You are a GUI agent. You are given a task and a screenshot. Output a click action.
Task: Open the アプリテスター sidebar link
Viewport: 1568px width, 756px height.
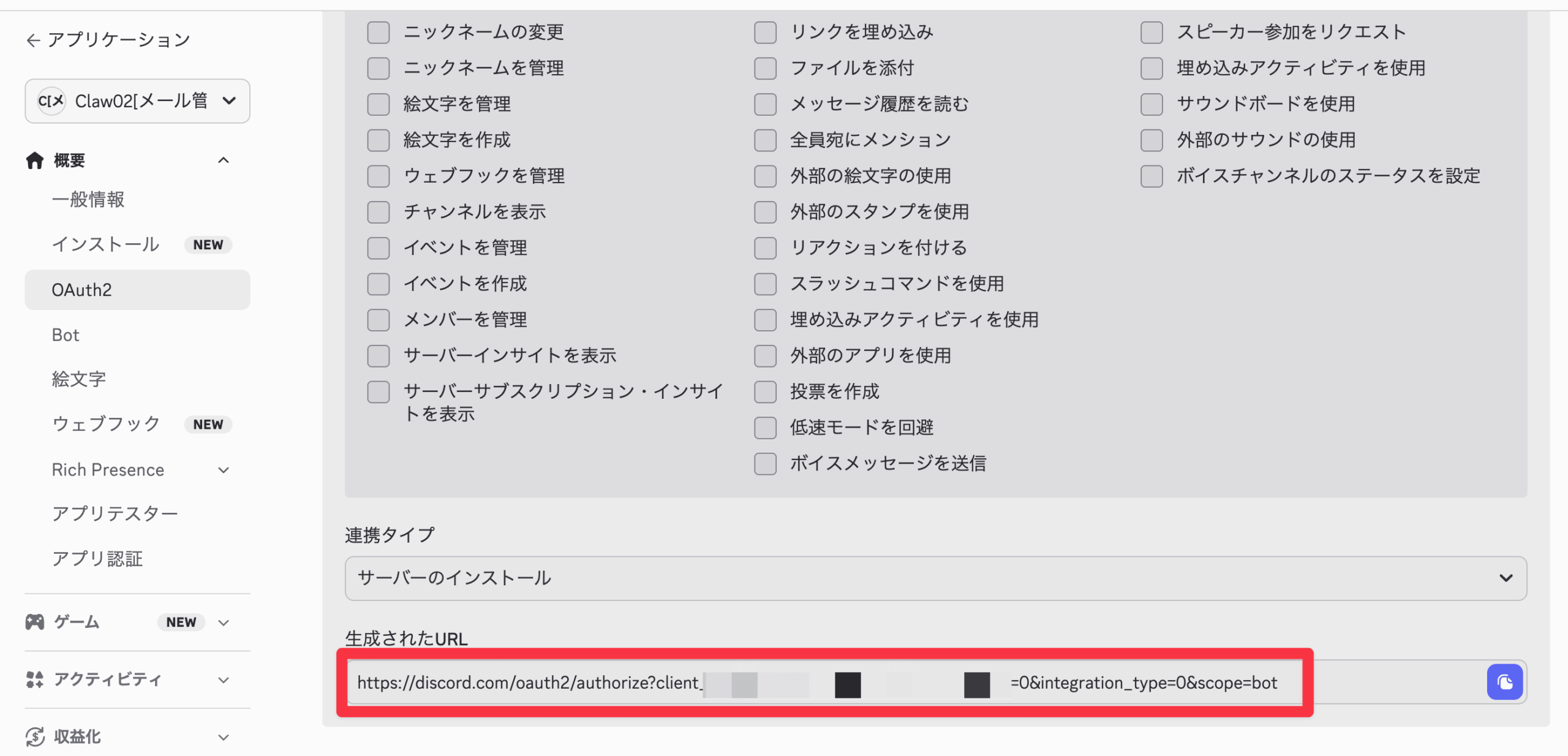115,513
